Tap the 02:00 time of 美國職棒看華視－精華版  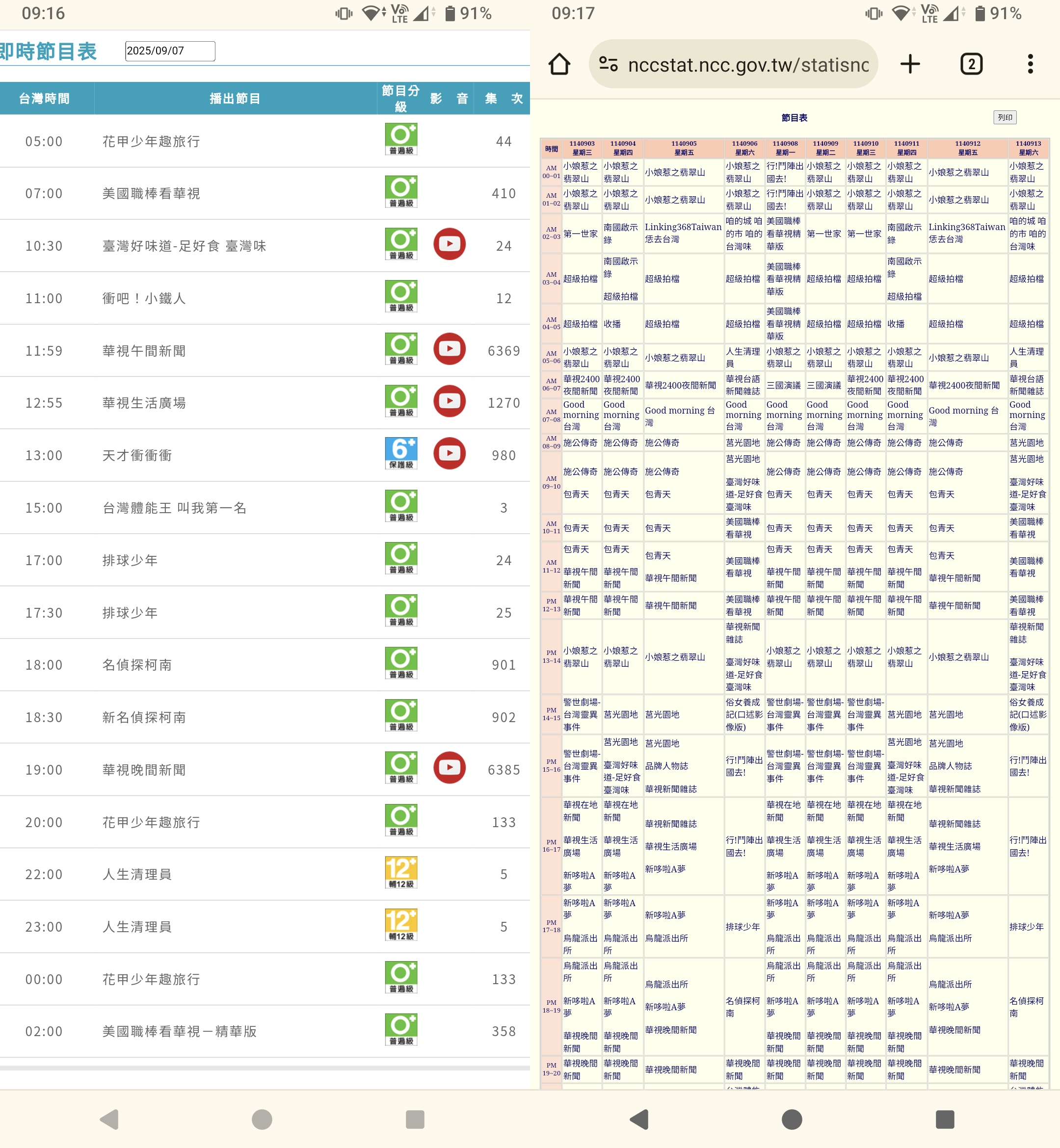click(44, 1032)
